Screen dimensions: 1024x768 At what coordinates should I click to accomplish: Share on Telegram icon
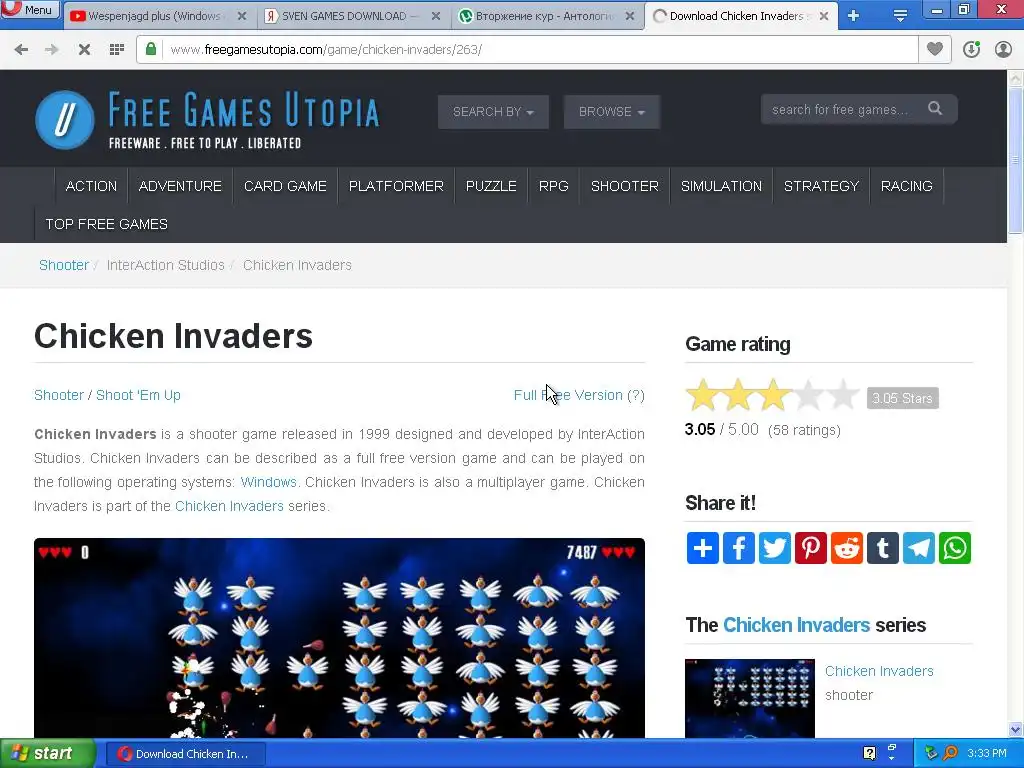[x=919, y=548]
